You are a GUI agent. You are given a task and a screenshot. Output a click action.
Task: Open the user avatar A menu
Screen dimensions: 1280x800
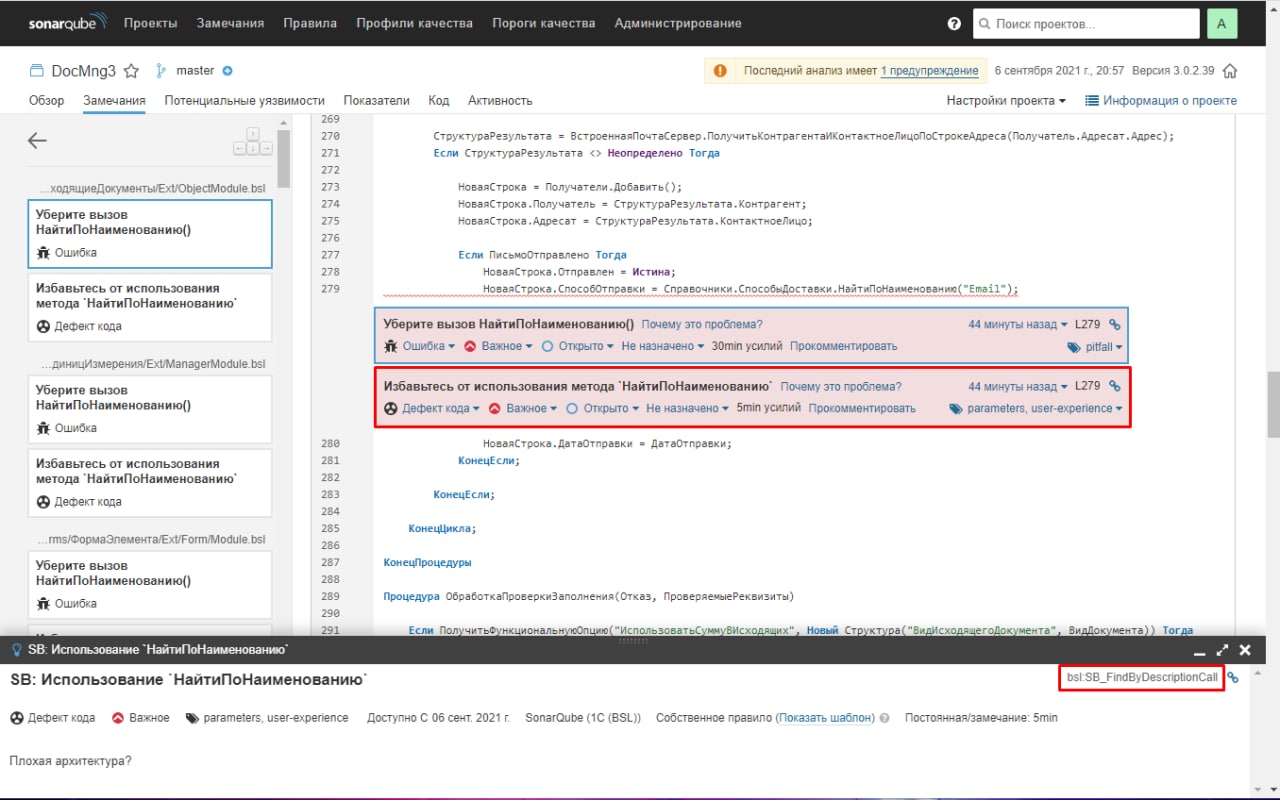[1222, 23]
